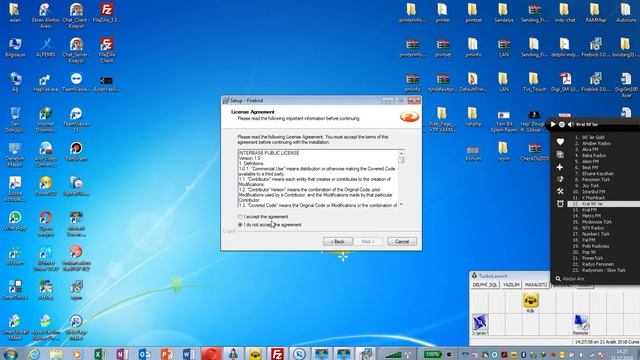The image size is (640, 360).
Task: Select station 'NTV Radyo' in radio list
Action: 593,228
